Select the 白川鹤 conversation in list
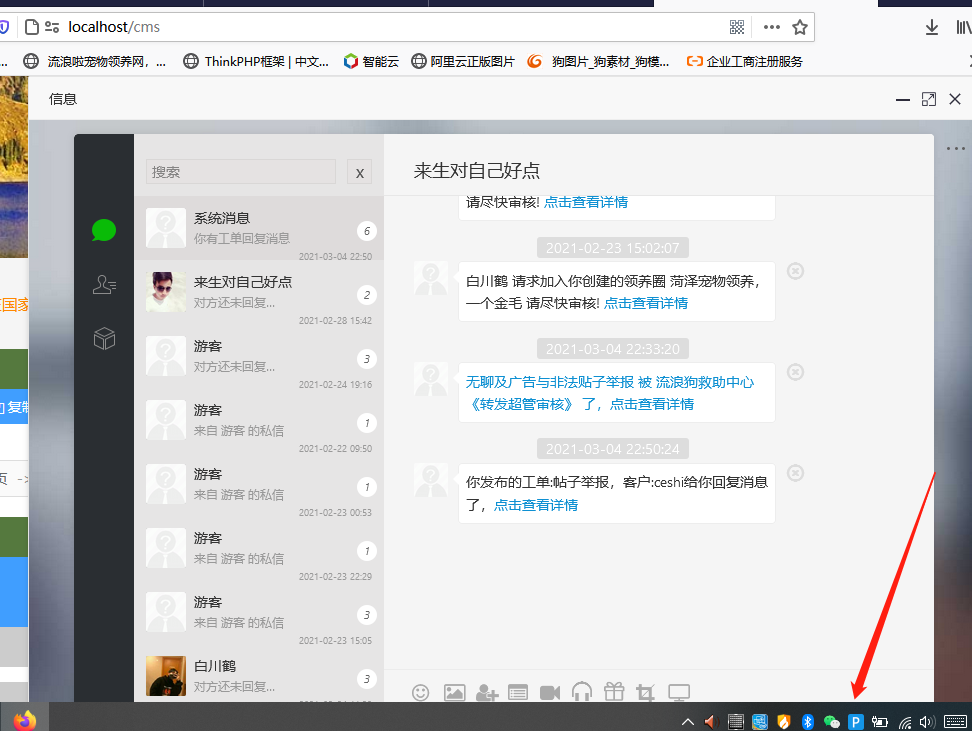Viewport: 972px width, 731px height. click(258, 675)
